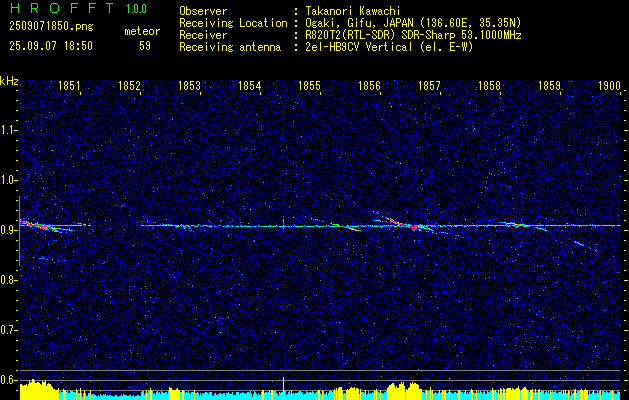Click the 1859 time marker

[x=549, y=85]
